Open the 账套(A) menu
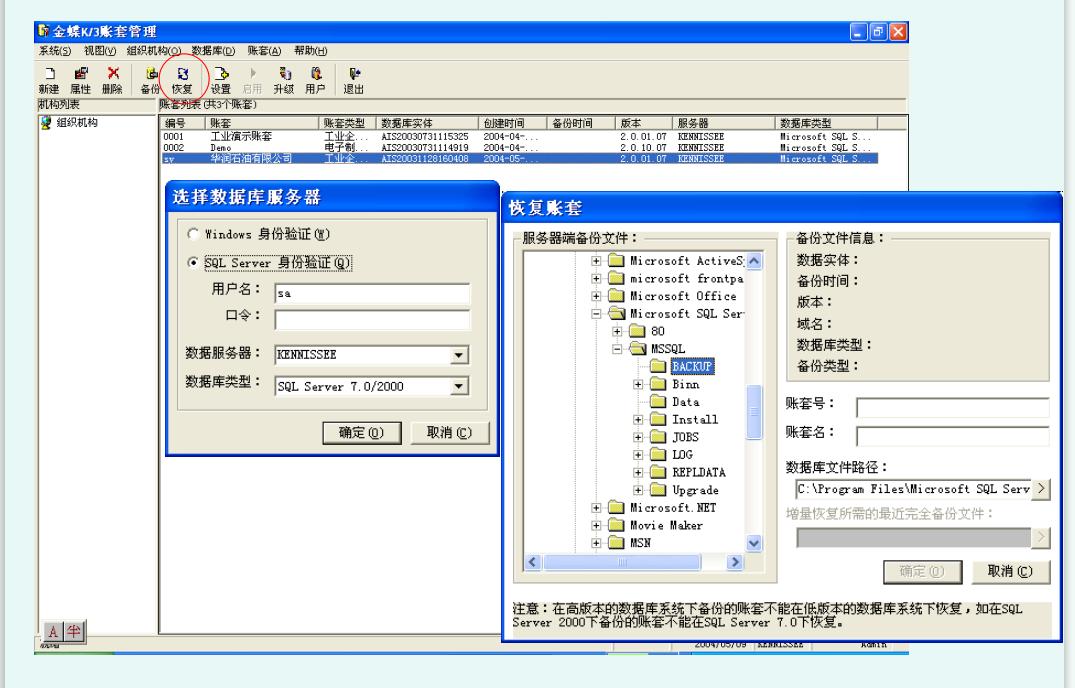 coord(265,51)
